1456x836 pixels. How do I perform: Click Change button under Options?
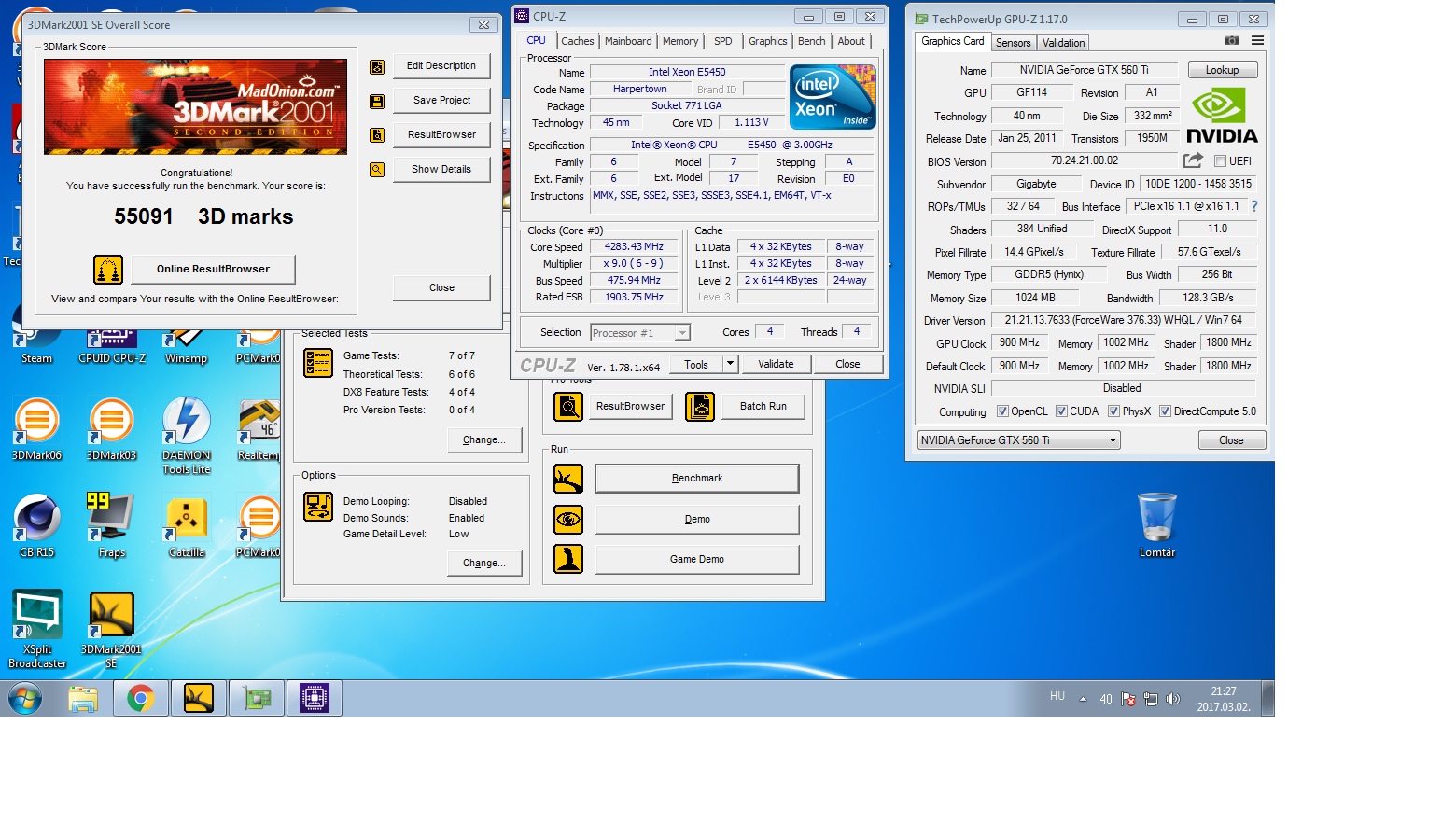point(484,563)
